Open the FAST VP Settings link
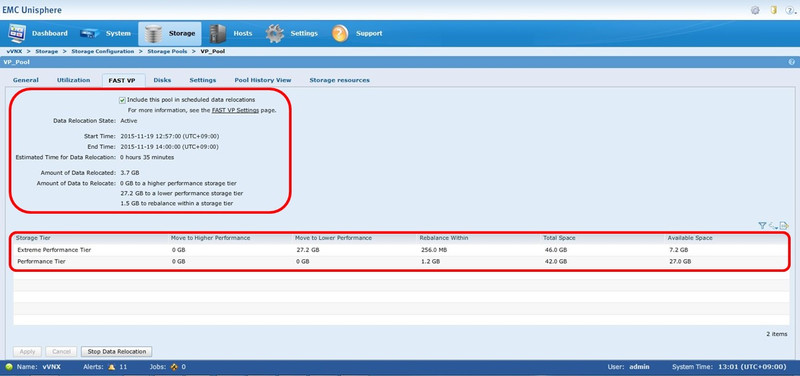This screenshot has width=800, height=376. click(235, 110)
